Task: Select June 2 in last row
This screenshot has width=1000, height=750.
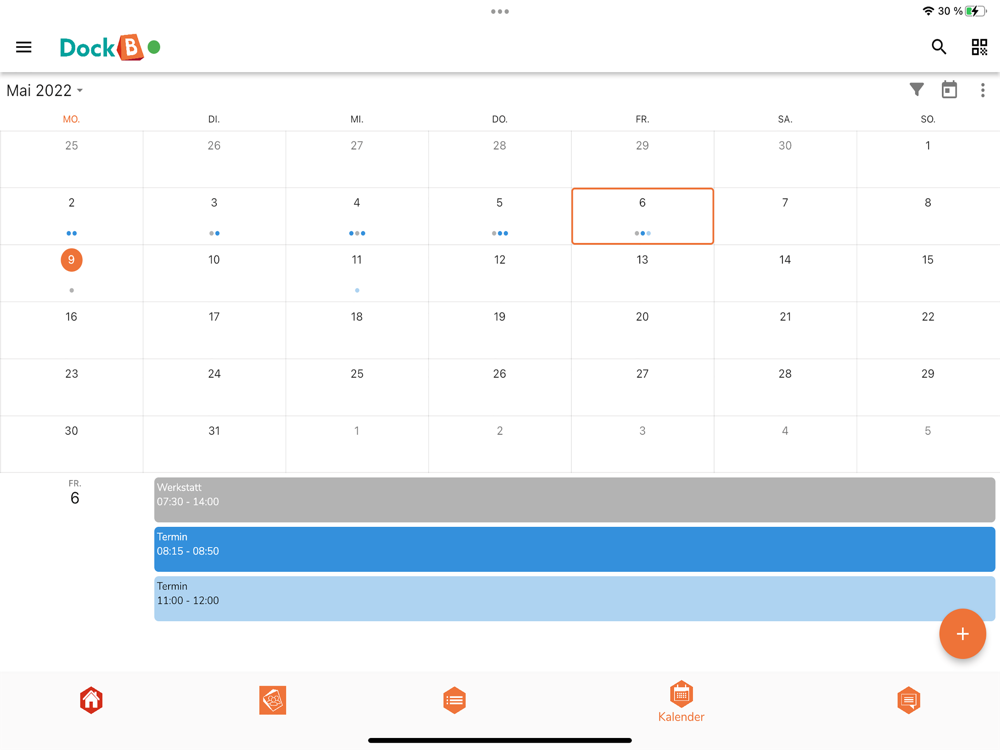Action: pyautogui.click(x=499, y=444)
